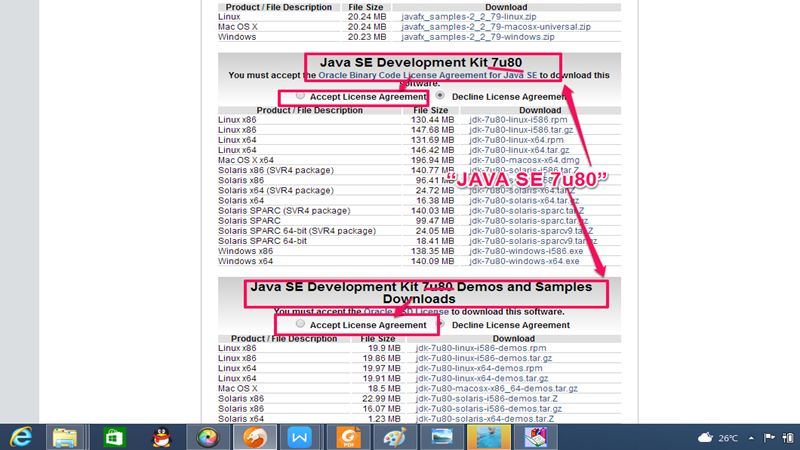800x450 pixels.
Task: Launch the Paint palette taskbar icon
Action: pyautogui.click(x=394, y=438)
